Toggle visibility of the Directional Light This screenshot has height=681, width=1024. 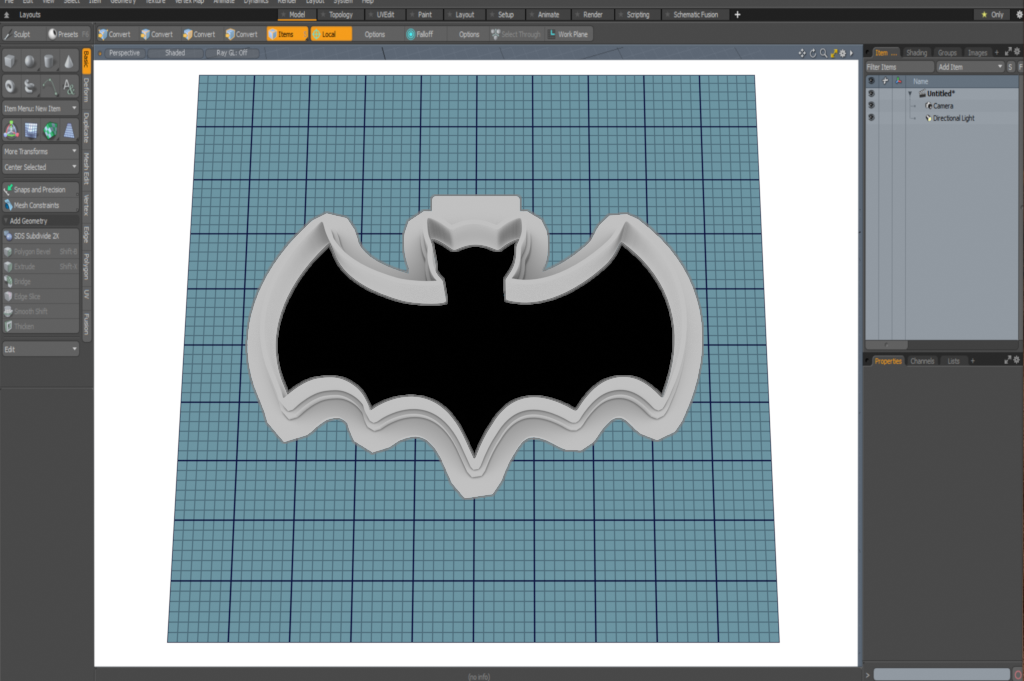(871, 118)
